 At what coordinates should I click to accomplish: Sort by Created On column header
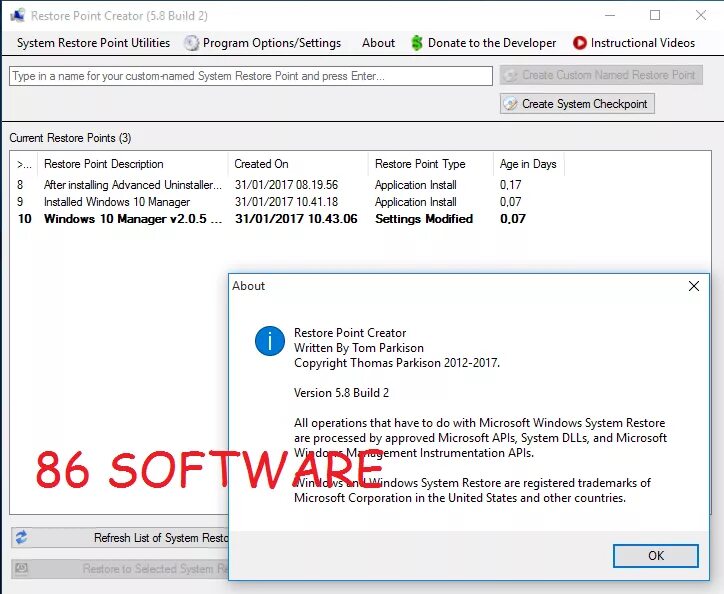(x=298, y=164)
